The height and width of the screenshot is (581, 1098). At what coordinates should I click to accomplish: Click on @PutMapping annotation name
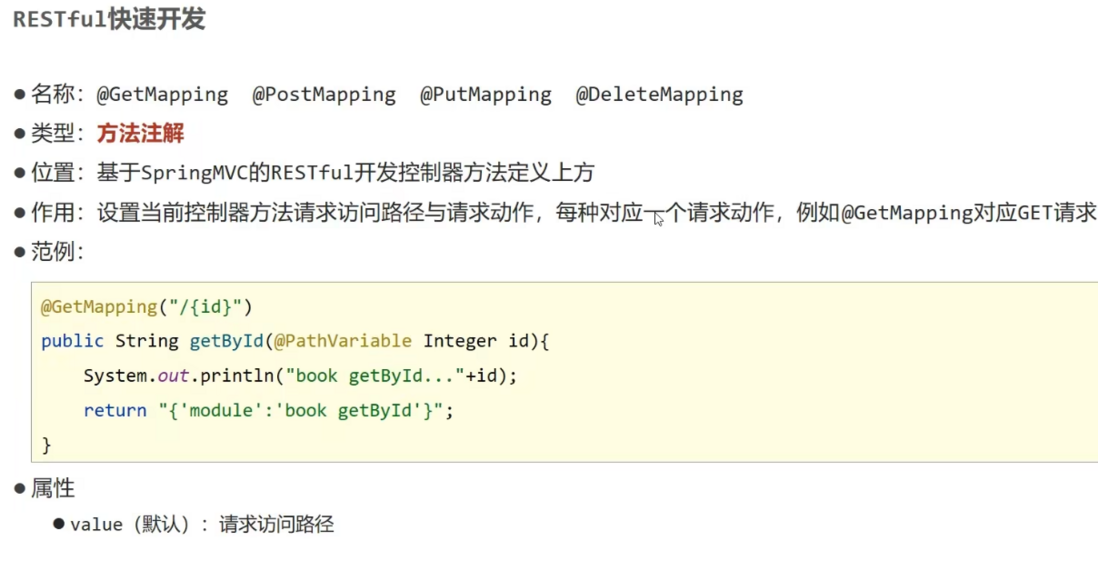pos(485,94)
